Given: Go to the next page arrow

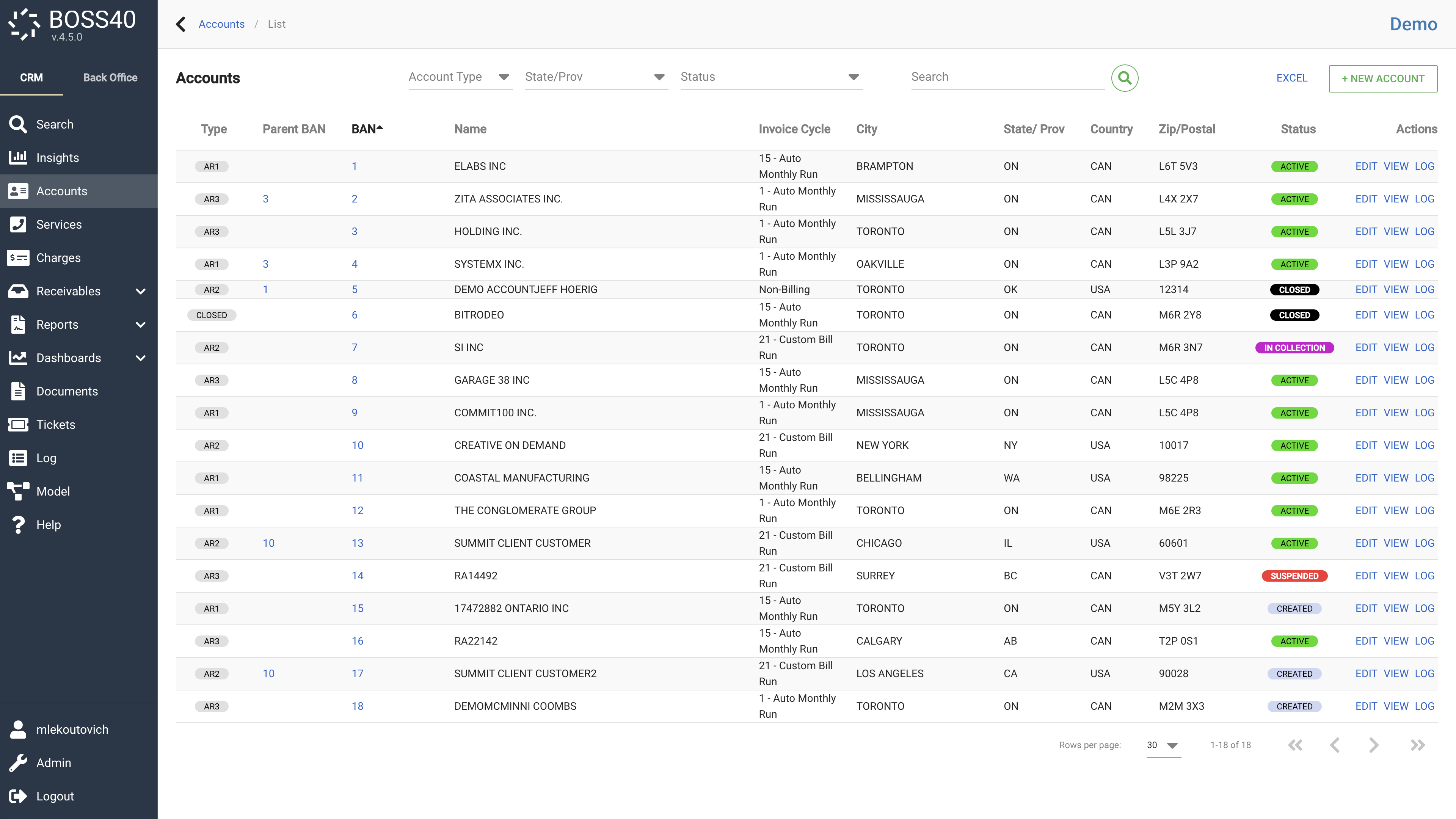Looking at the screenshot, I should (1373, 745).
